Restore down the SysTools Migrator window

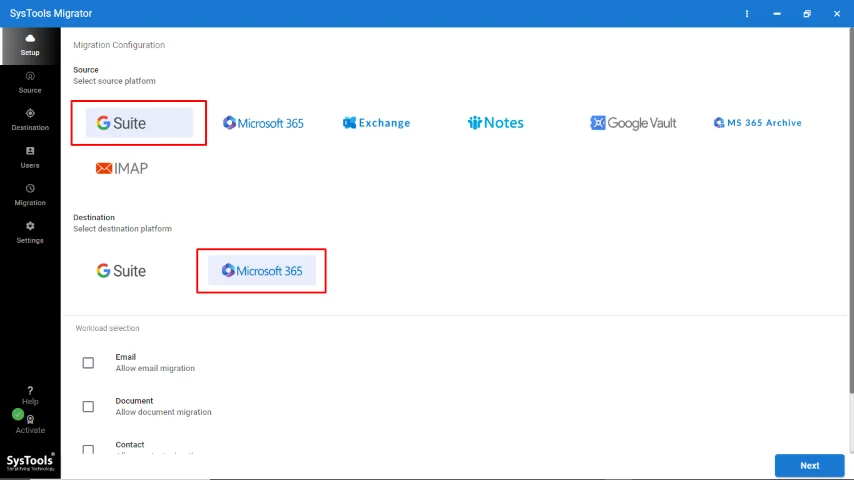pyautogui.click(x=807, y=14)
